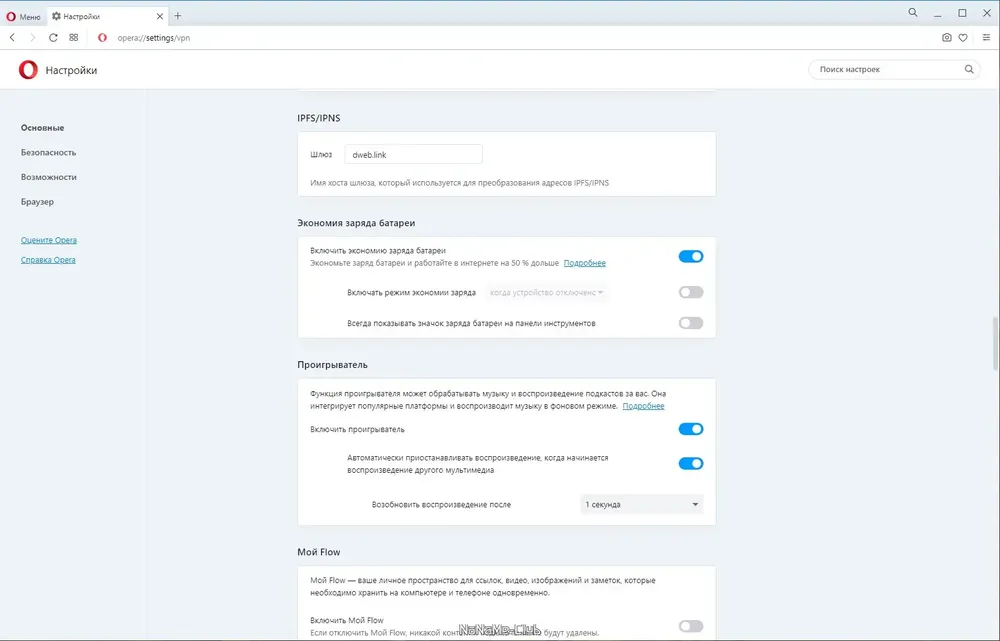Click Возобновить воспроизведение после label
This screenshot has height=641, width=1000.
441,505
